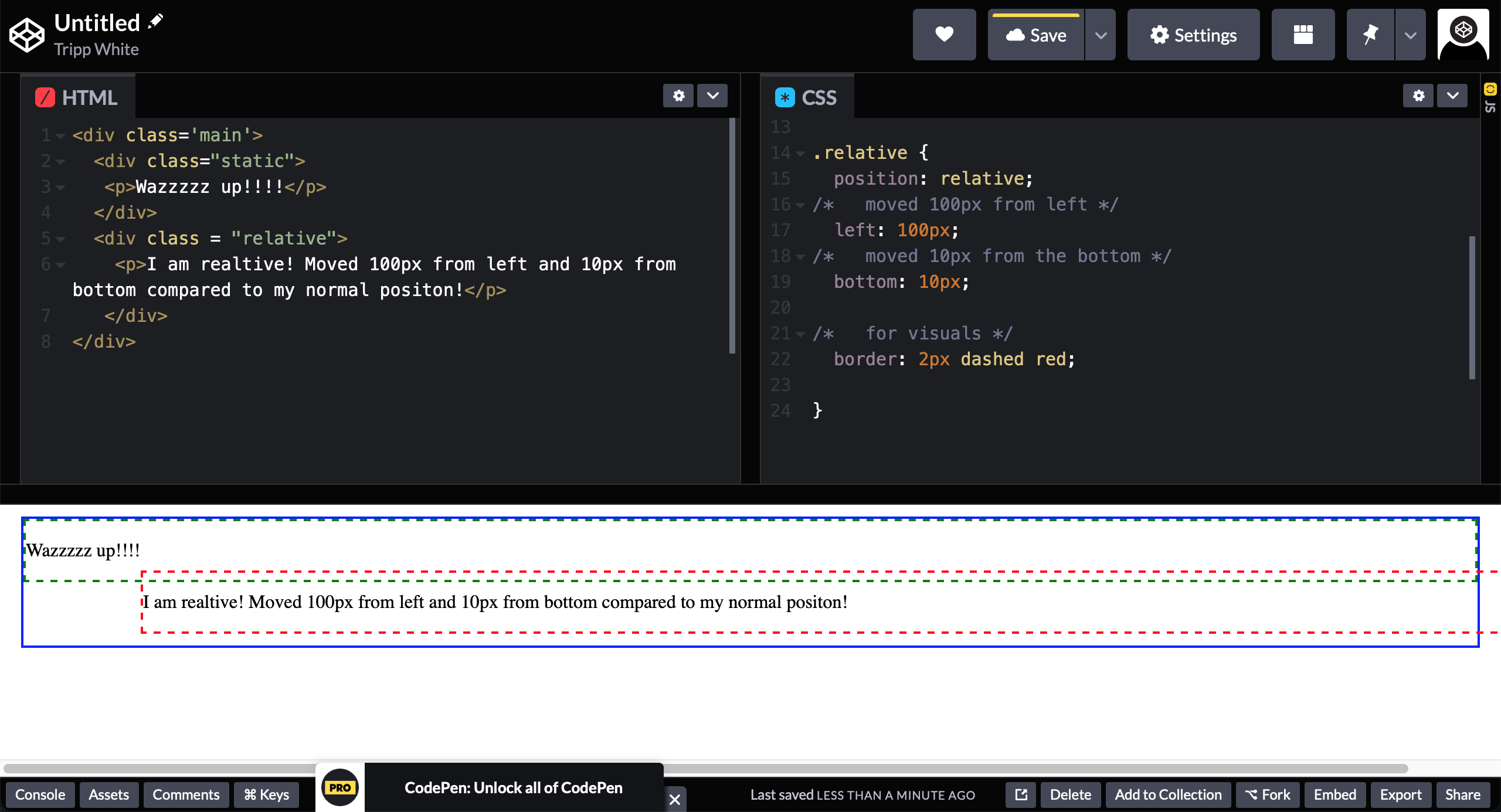The height and width of the screenshot is (812, 1501).
Task: Expand the pin options dropdown arrow
Action: pyautogui.click(x=1410, y=35)
